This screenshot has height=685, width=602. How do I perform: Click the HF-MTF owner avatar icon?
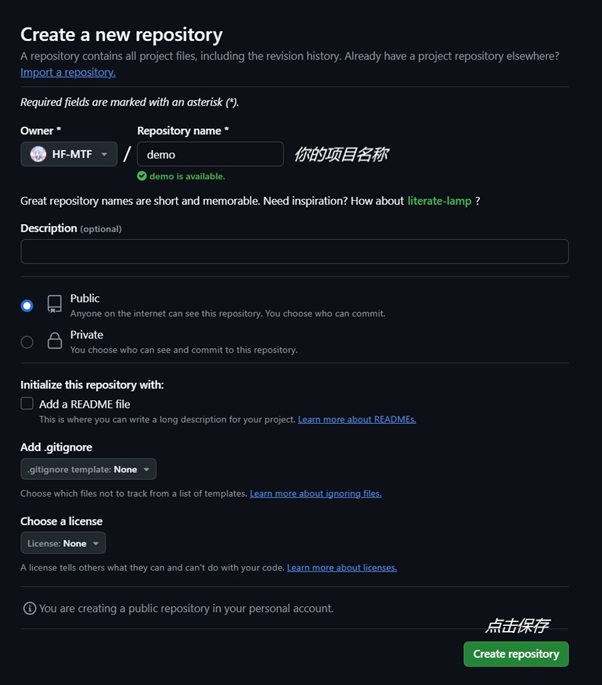click(x=38, y=154)
